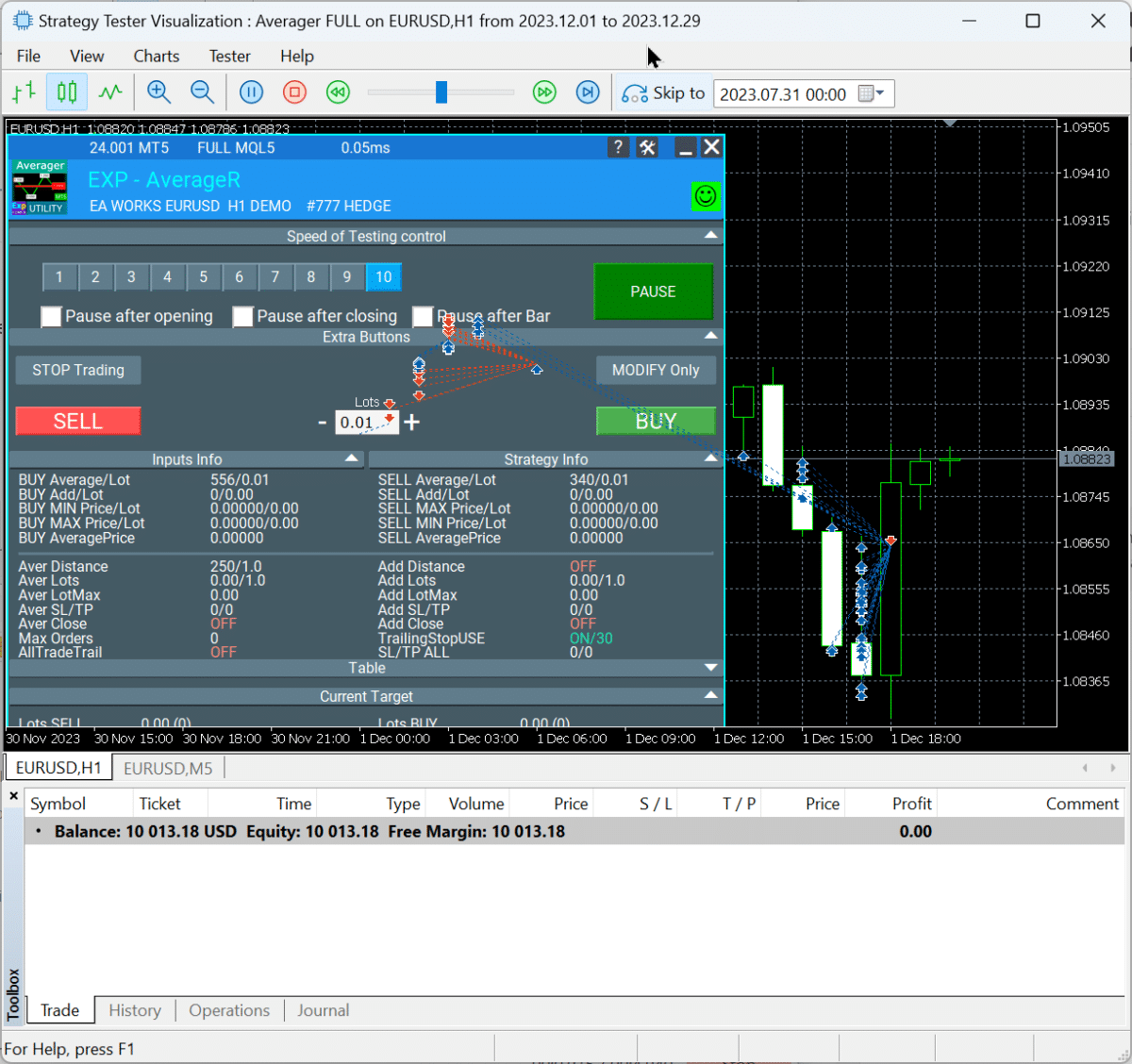The width and height of the screenshot is (1132, 1064).
Task: Switch to the candlestick chart icon
Action: coord(67,92)
